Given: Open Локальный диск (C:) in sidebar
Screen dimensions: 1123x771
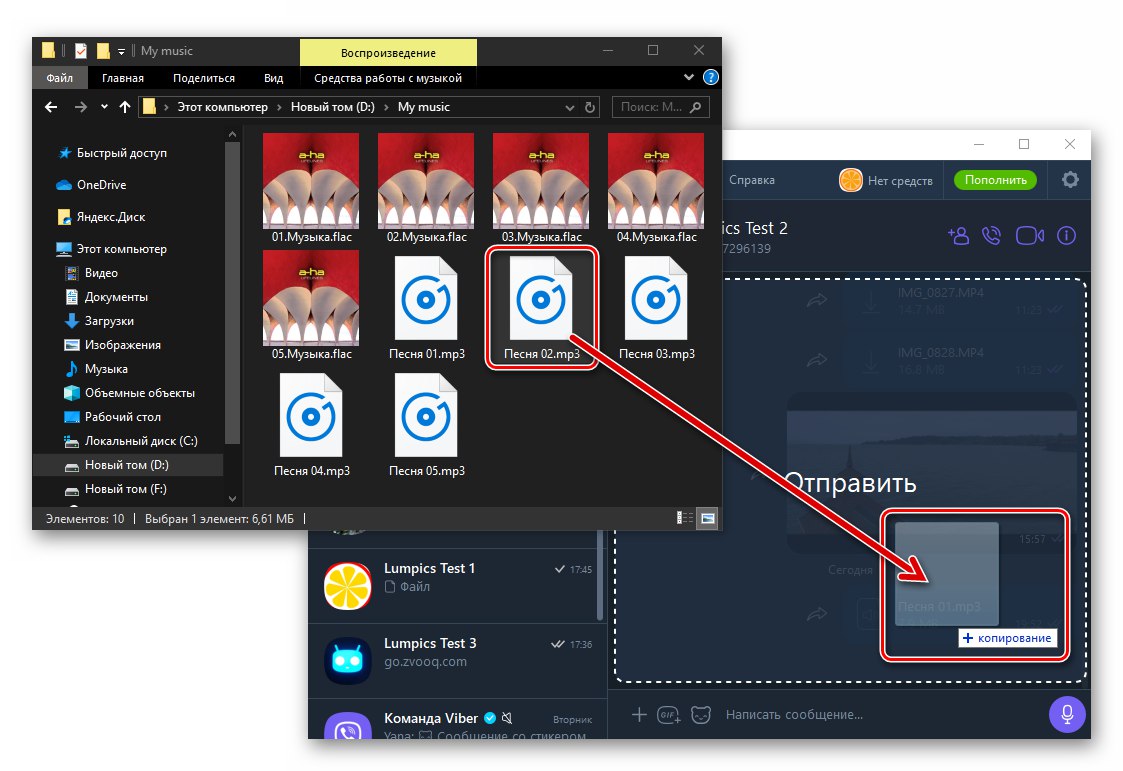Looking at the screenshot, I should click(x=131, y=441).
